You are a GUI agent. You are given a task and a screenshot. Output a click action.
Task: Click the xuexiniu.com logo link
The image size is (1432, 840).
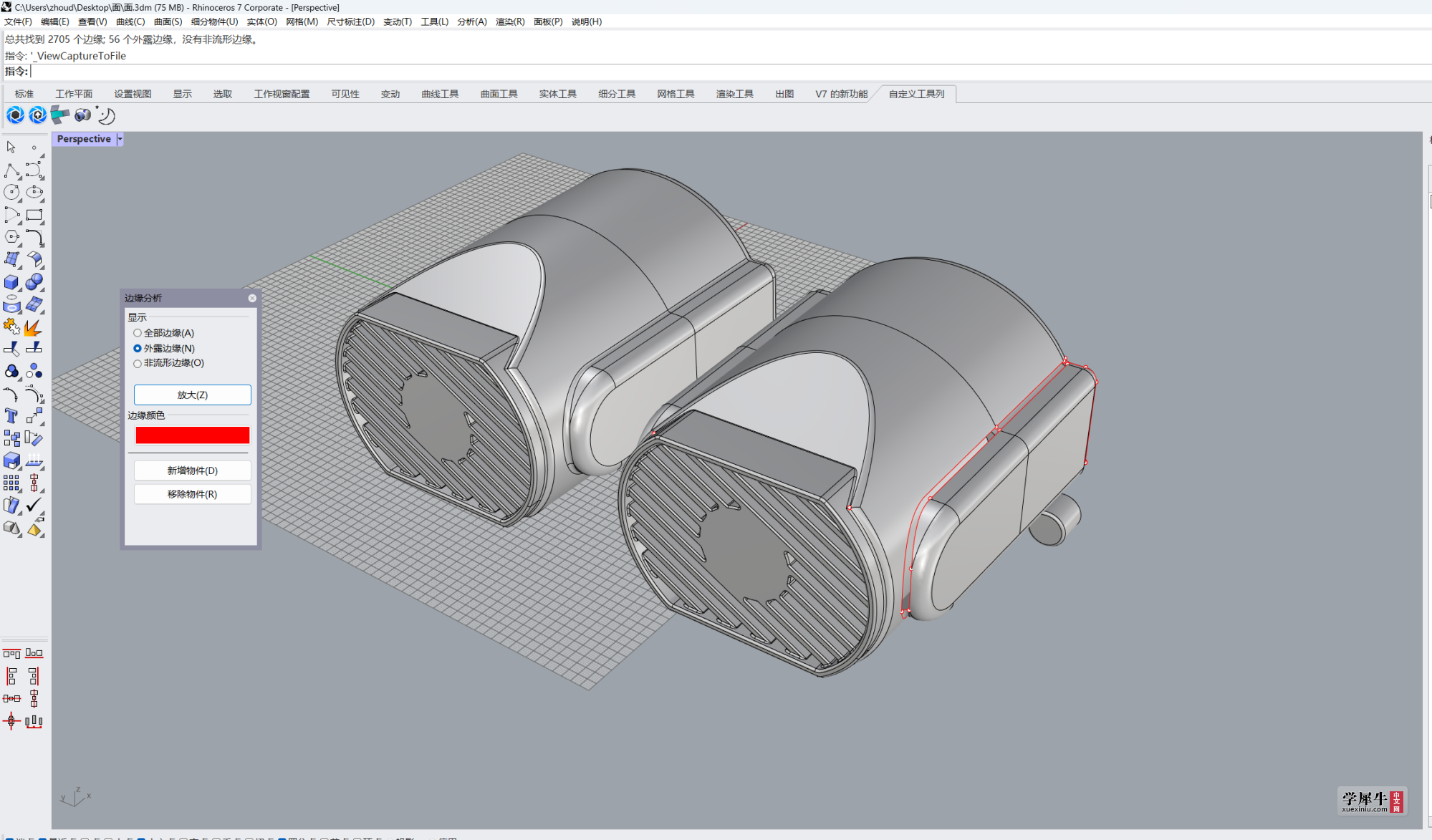[1371, 801]
